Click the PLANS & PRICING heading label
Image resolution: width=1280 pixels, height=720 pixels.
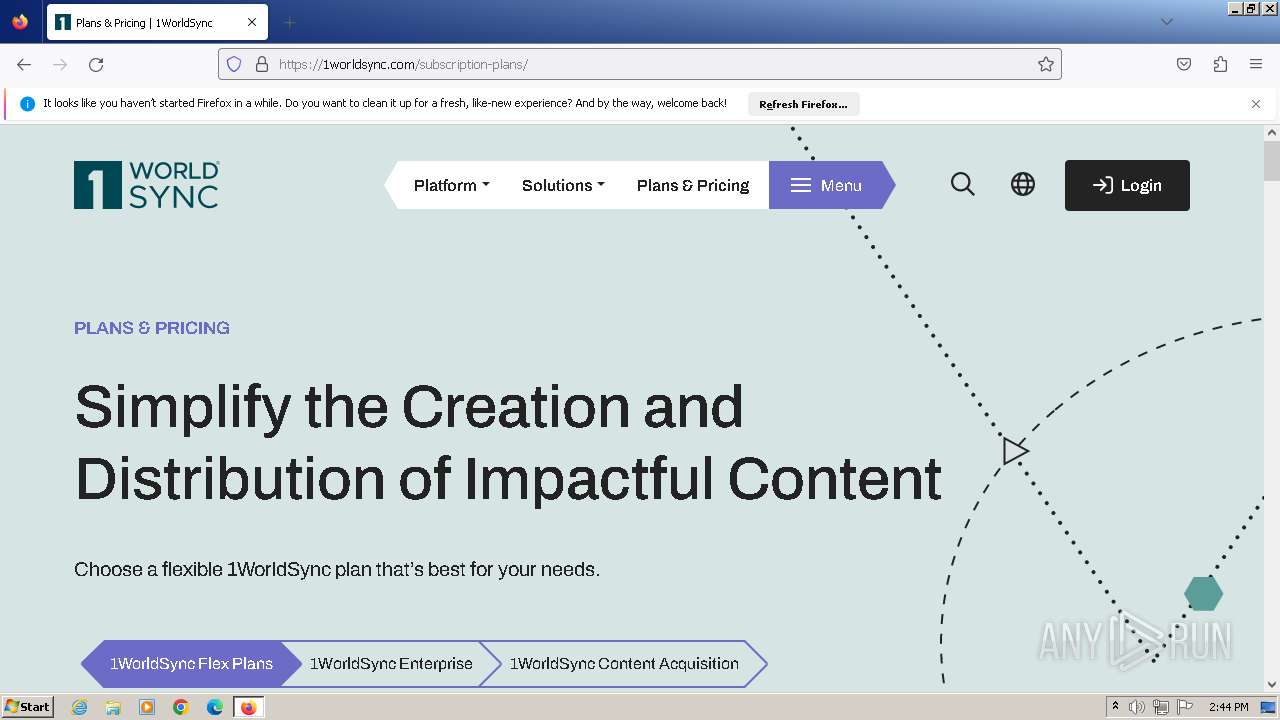tap(152, 328)
